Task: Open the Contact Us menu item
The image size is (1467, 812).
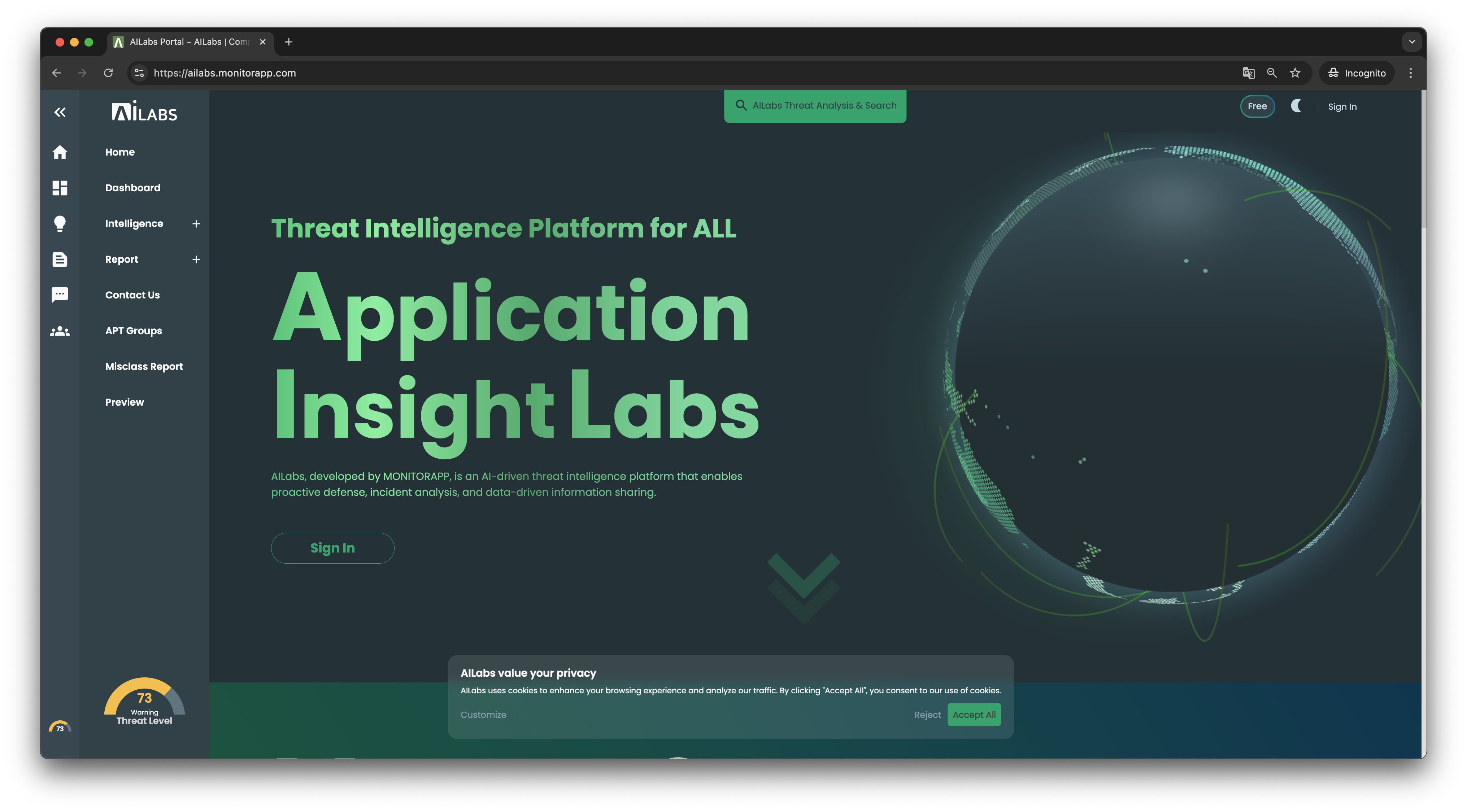Action: [x=132, y=295]
